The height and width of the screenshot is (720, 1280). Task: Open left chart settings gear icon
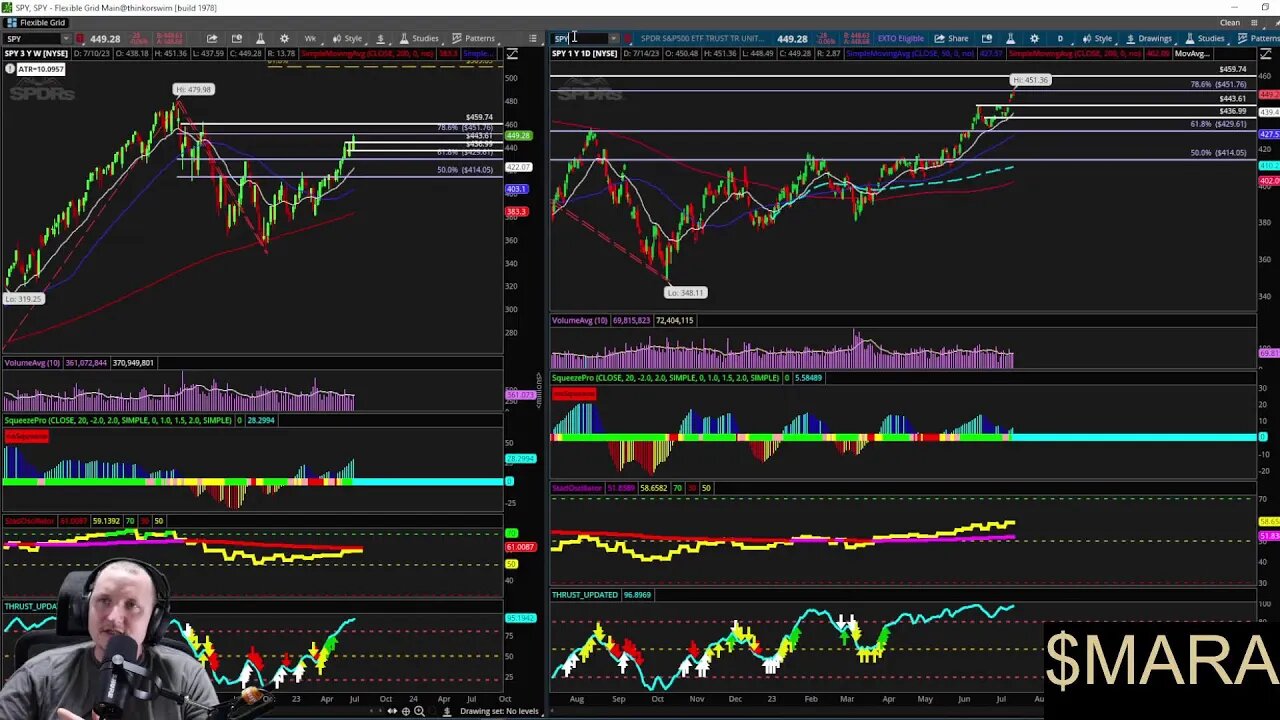click(284, 39)
